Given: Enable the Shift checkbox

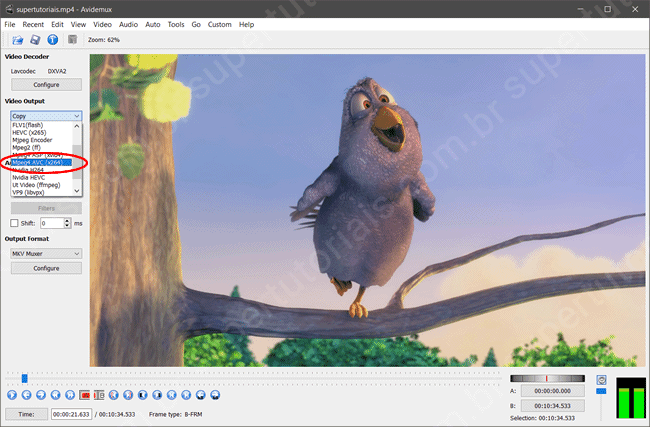Looking at the screenshot, I should (x=14, y=223).
